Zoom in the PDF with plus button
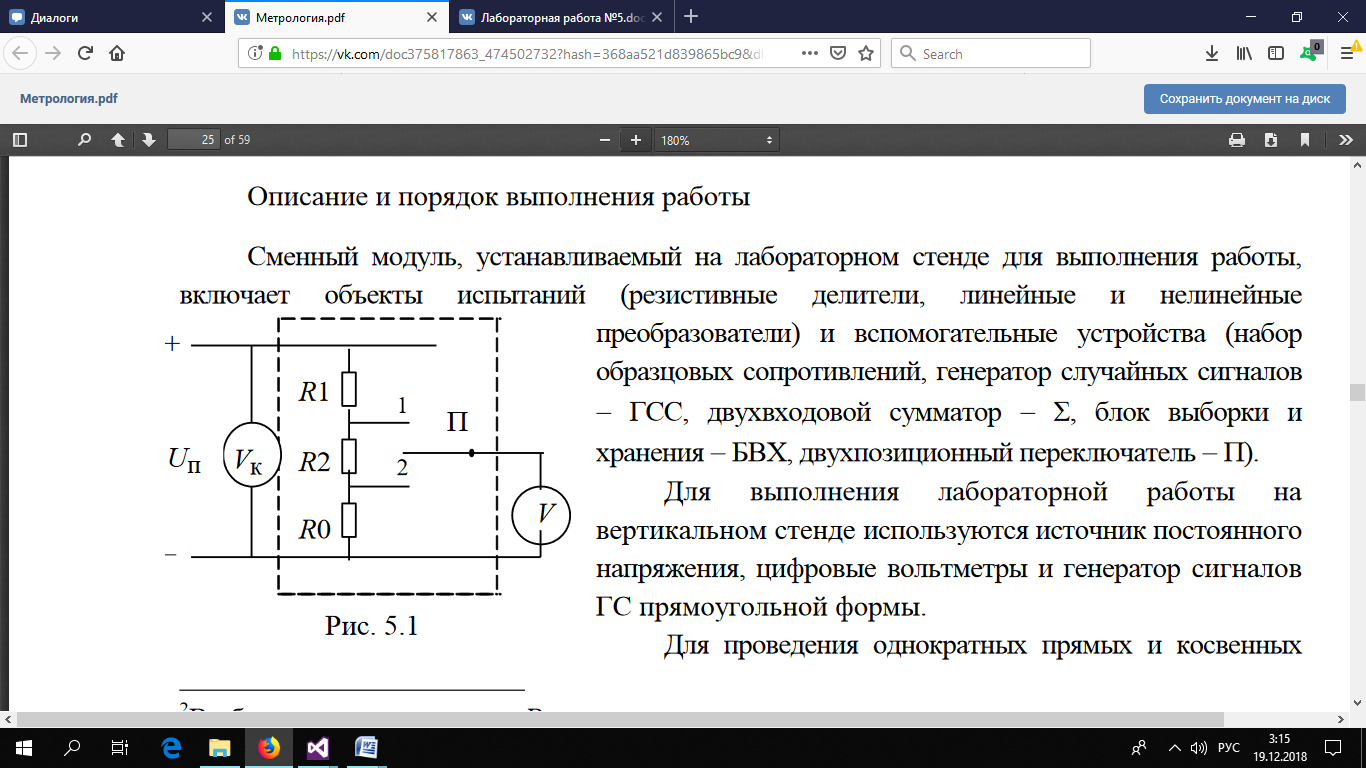1366x768 pixels. 635,140
